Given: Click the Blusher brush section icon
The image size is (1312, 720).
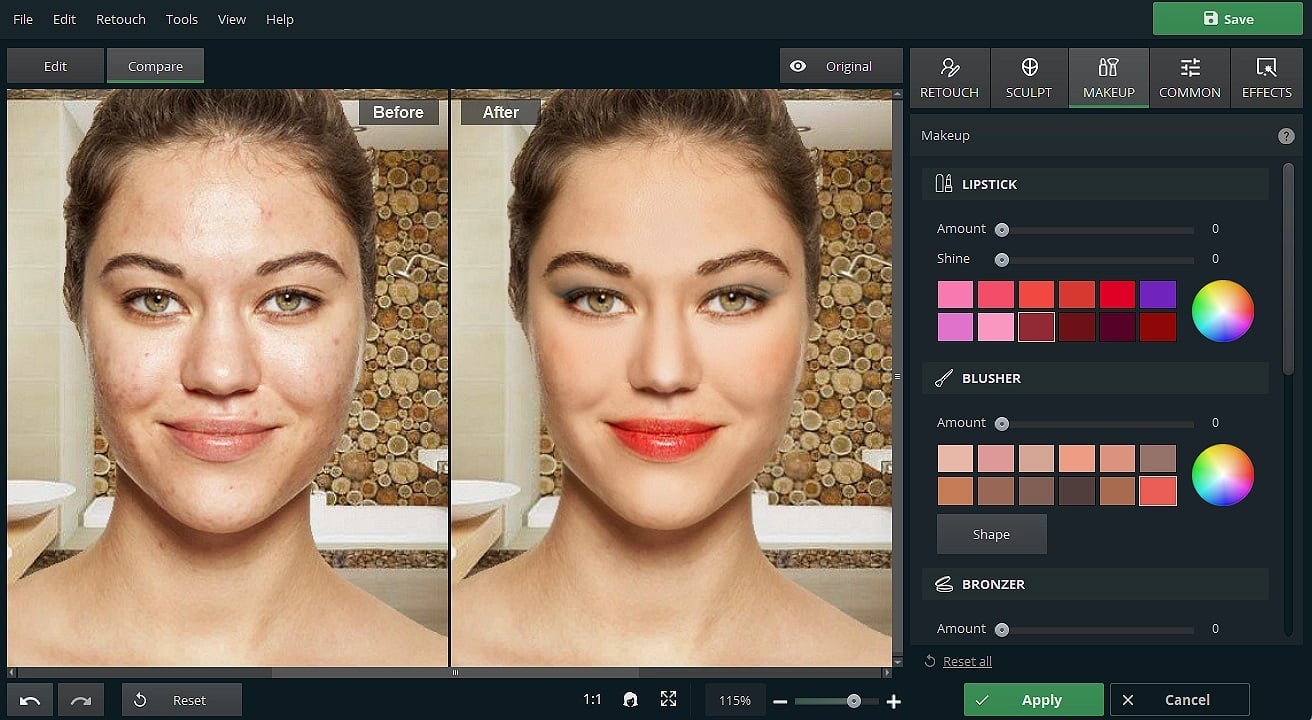Looking at the screenshot, I should click(x=943, y=378).
